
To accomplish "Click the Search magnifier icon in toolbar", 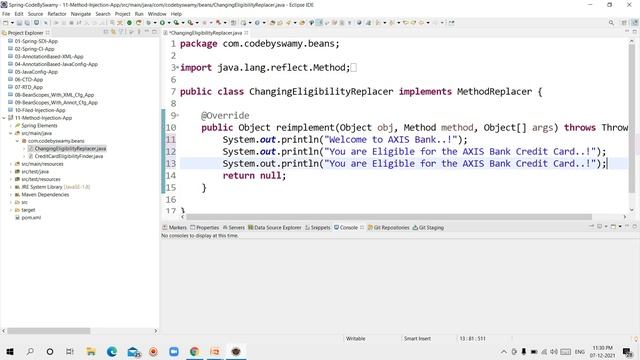I will pos(611,23).
